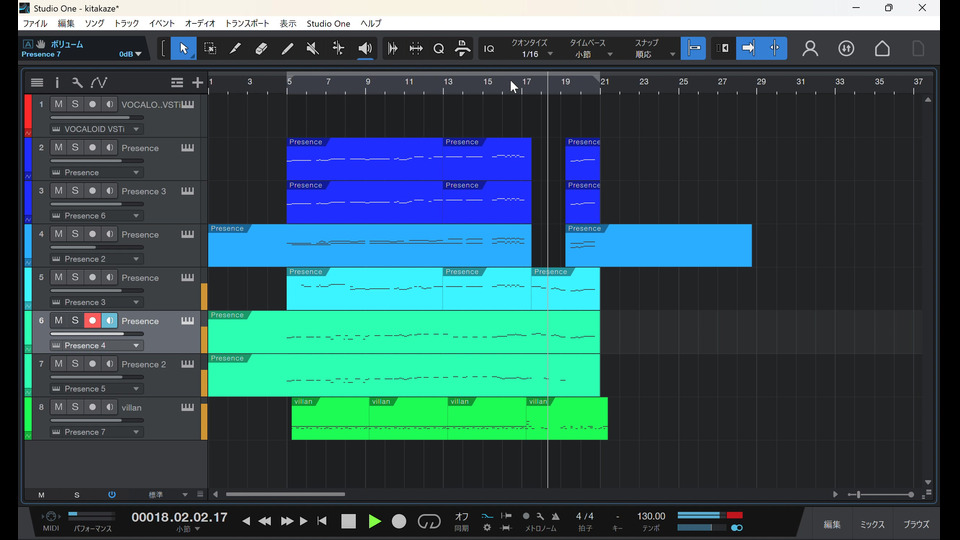
Task: Open the ミックス mixer panel
Action: [x=872, y=524]
